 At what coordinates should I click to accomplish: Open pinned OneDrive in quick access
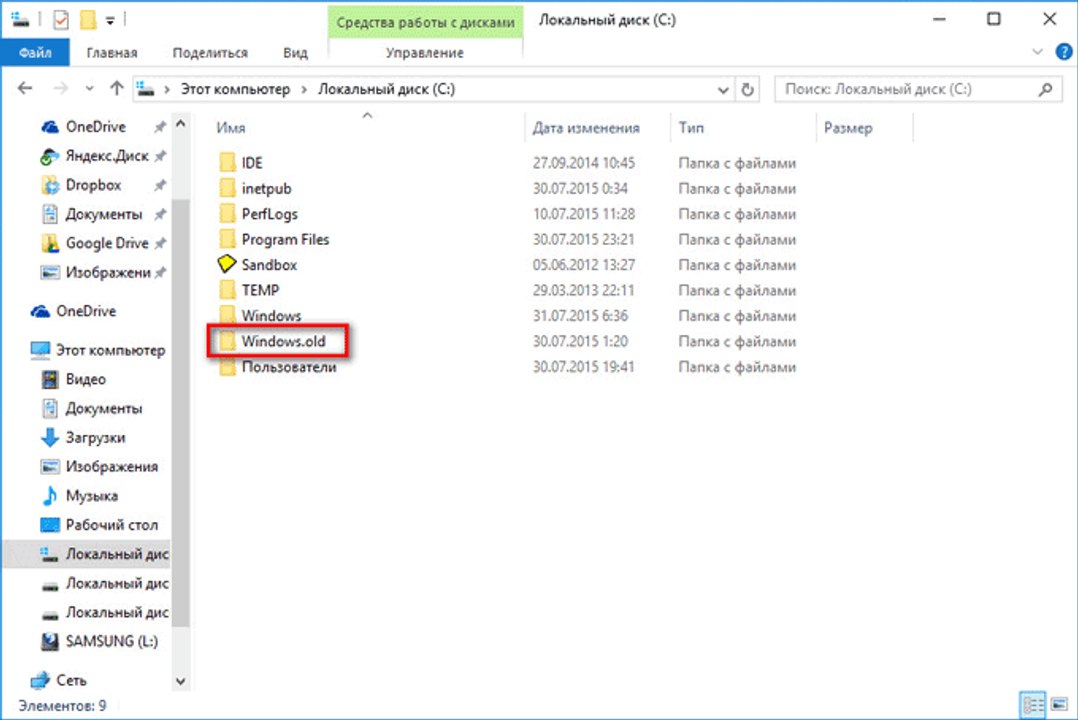[x=96, y=127]
